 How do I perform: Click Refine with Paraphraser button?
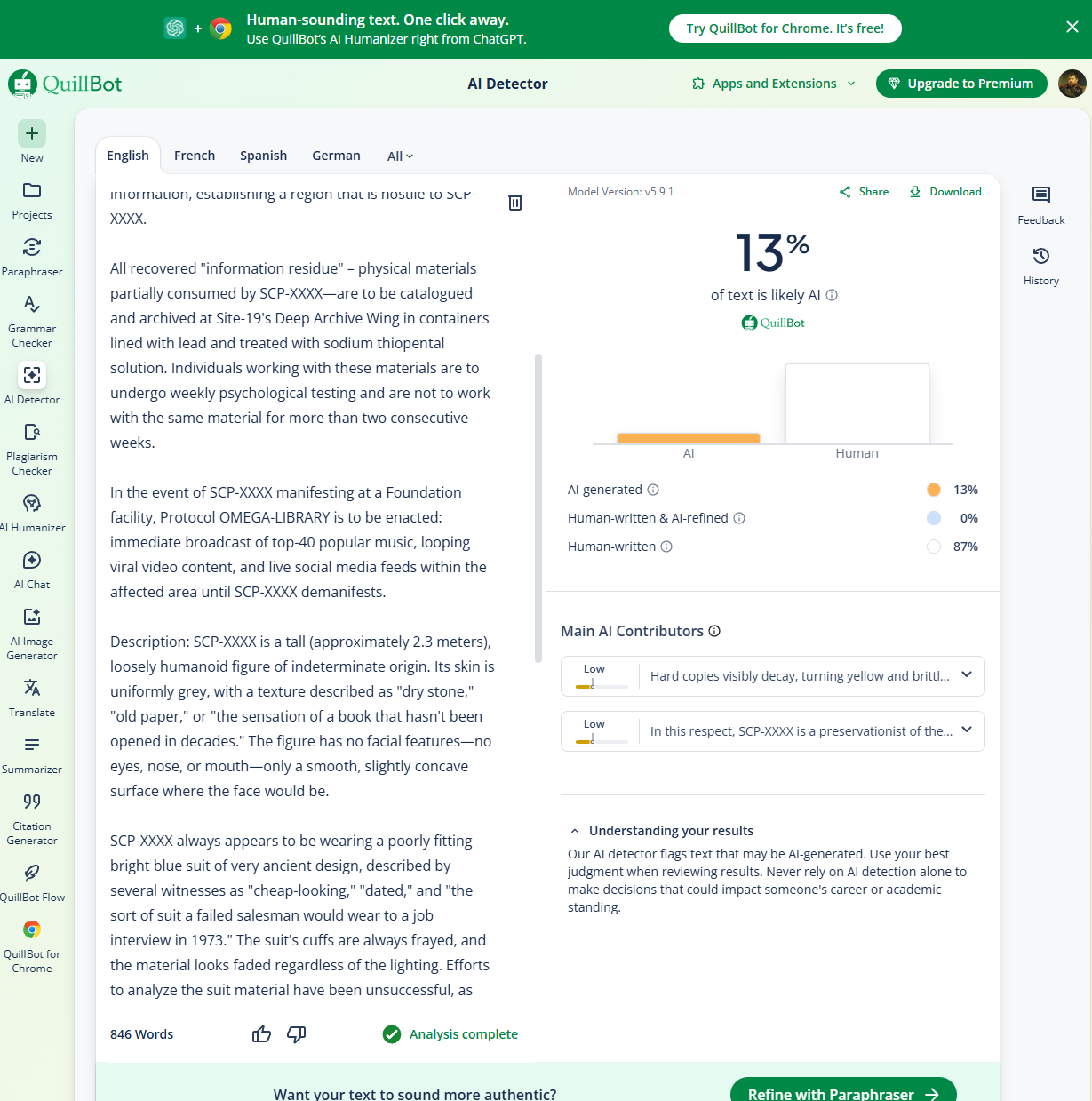coord(843,1093)
